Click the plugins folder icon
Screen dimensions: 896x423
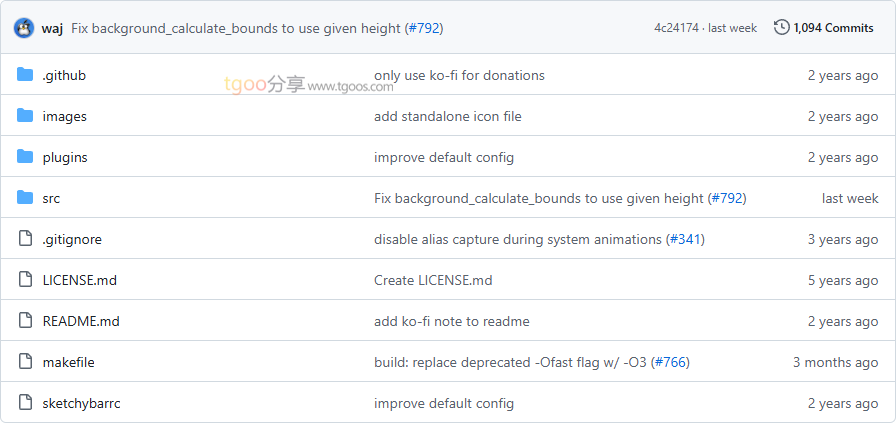tap(25, 157)
